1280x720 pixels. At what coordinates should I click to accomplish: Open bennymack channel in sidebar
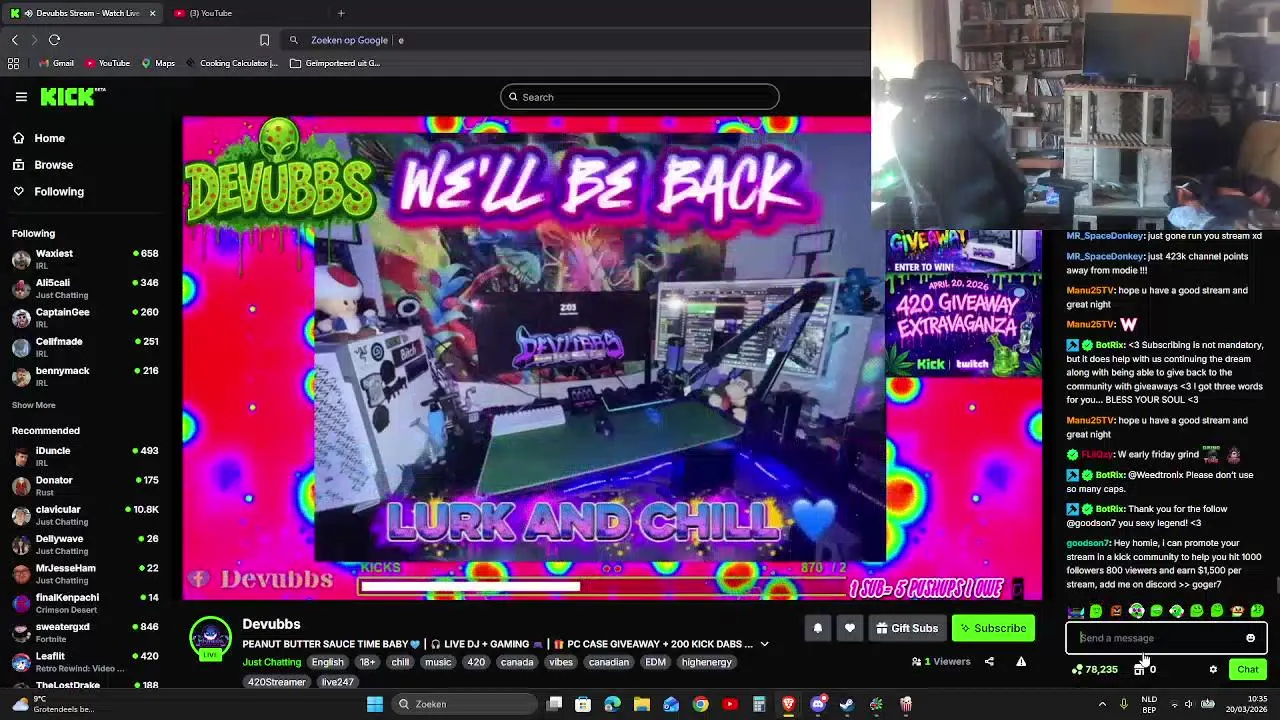85,376
